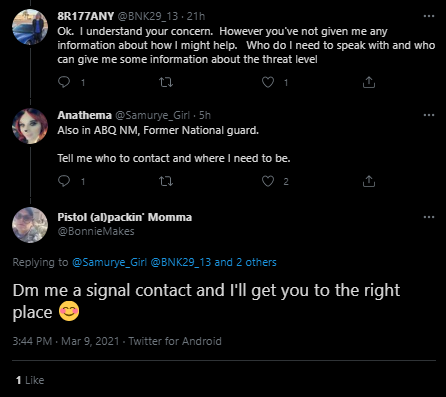Screen dimensions: 446x397
Task: Open the @Samurye_Girl mention link
Action: 110,262
